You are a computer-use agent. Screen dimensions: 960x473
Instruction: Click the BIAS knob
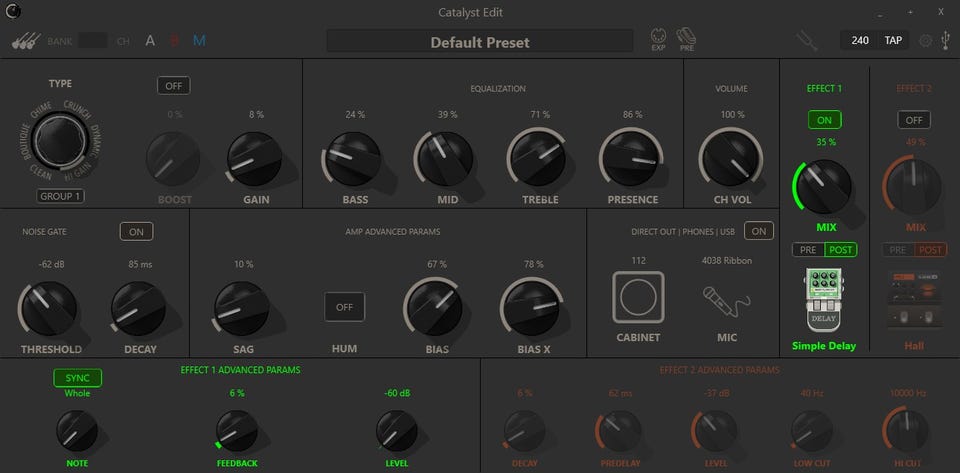pyautogui.click(x=435, y=308)
